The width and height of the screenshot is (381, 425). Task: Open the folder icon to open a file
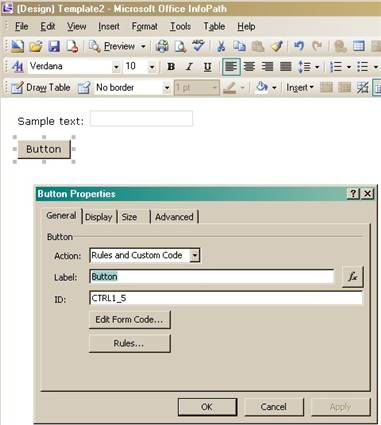36,46
